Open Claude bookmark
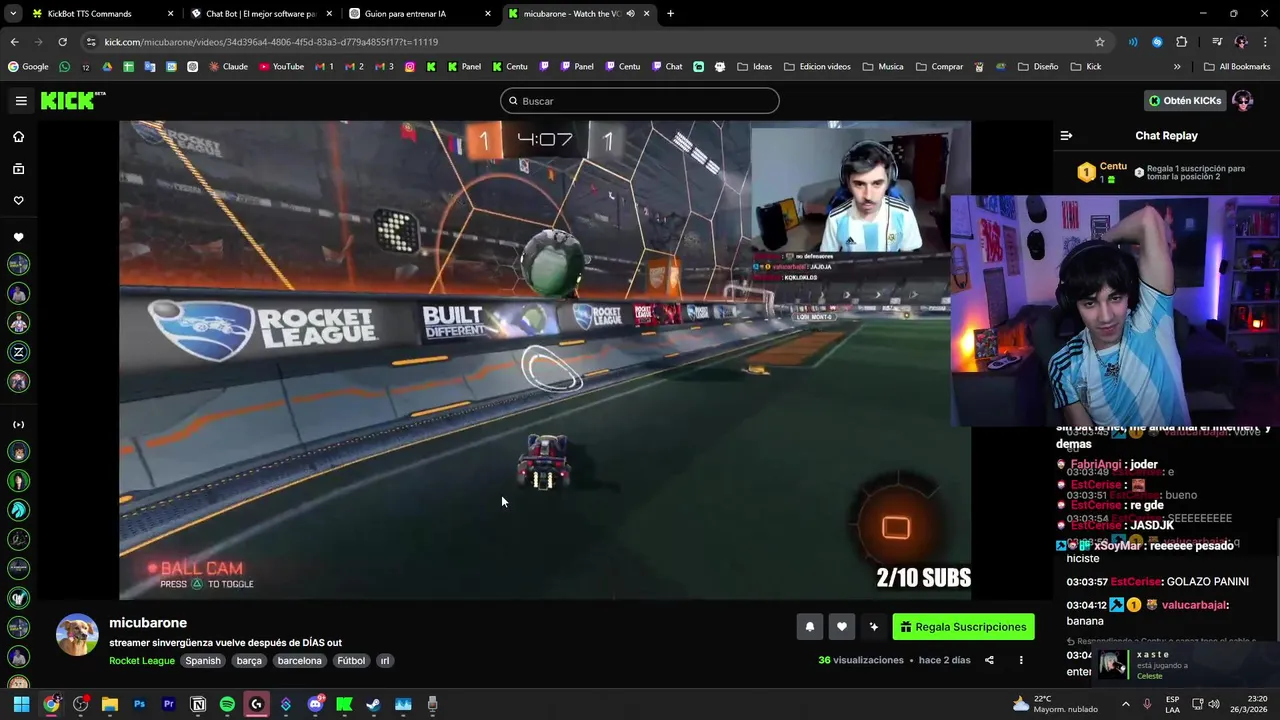The height and width of the screenshot is (720, 1280). click(228, 67)
